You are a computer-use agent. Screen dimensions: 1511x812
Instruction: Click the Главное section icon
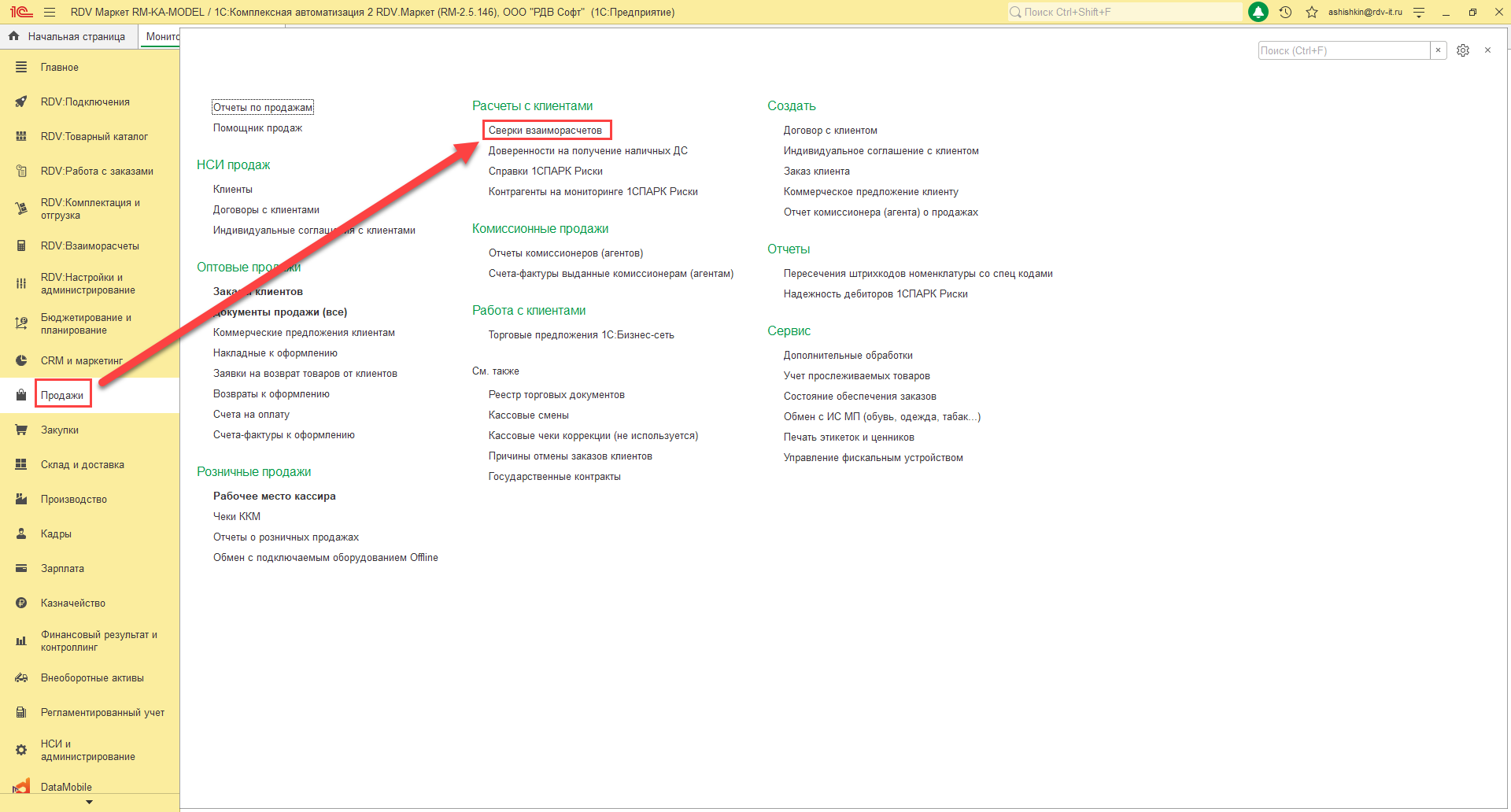point(21,68)
